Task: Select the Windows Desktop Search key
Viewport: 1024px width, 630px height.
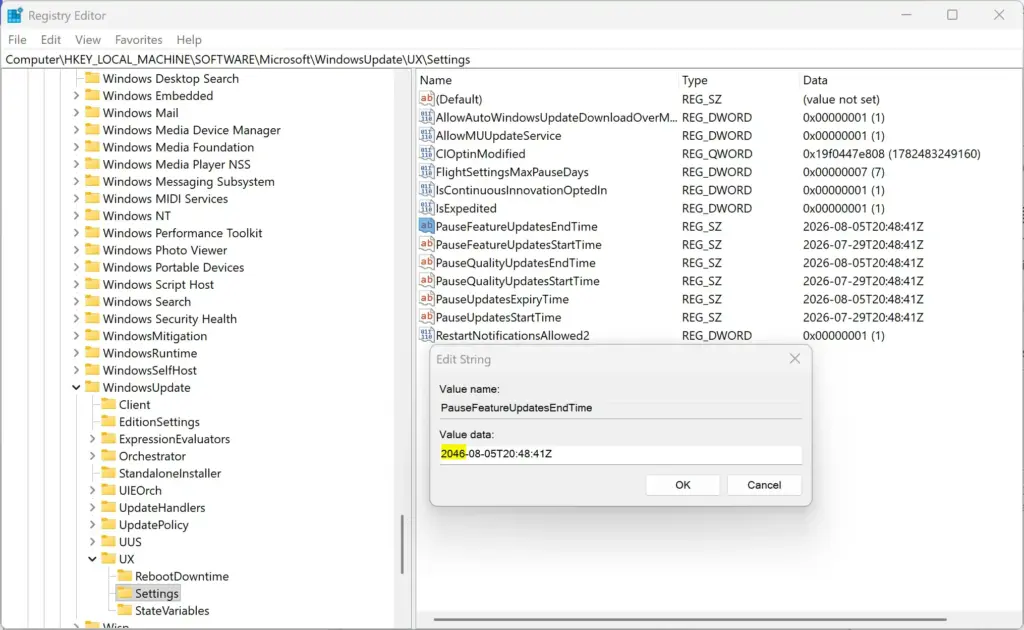Action: coord(170,78)
